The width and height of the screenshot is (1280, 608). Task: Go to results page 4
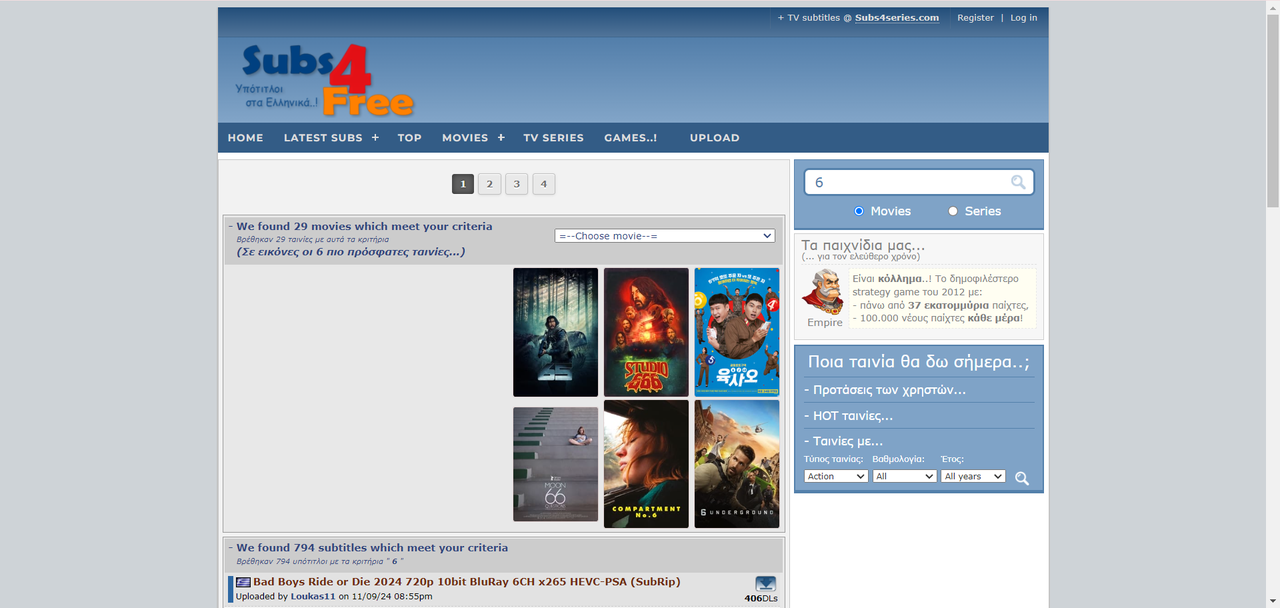543,184
